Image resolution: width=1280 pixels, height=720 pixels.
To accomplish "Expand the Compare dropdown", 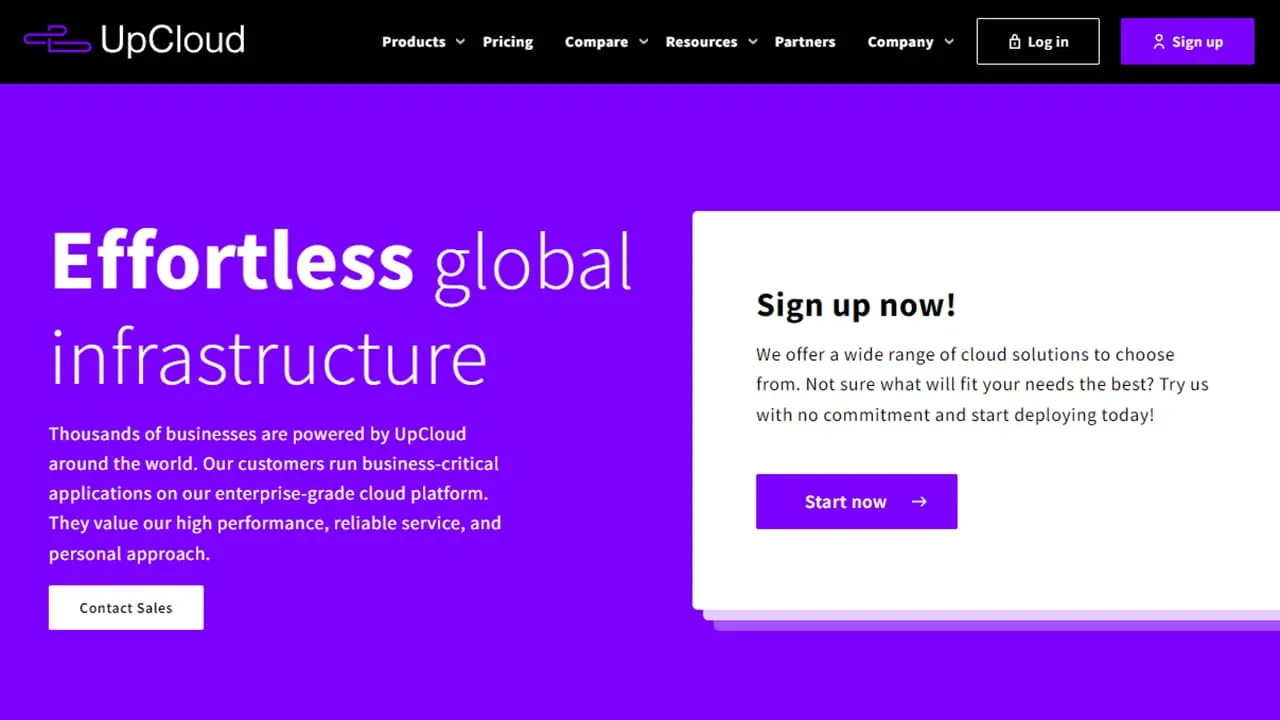I will 642,42.
